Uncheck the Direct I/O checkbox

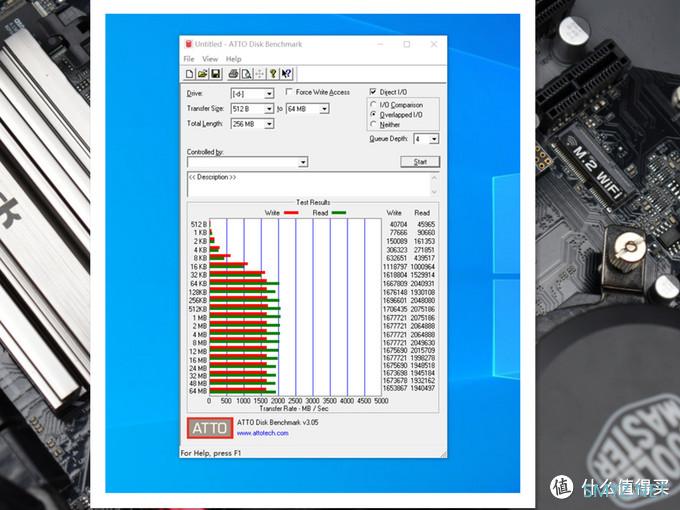pyautogui.click(x=373, y=92)
